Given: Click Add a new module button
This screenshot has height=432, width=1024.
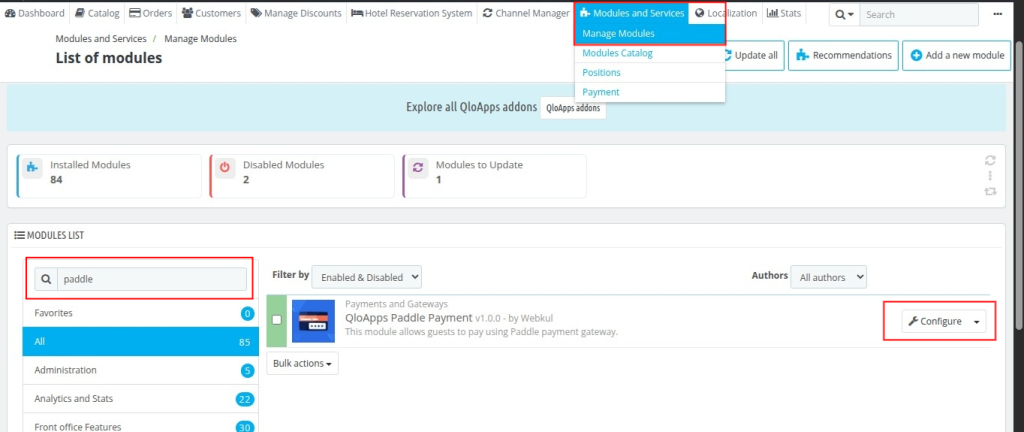Looking at the screenshot, I should coord(957,55).
